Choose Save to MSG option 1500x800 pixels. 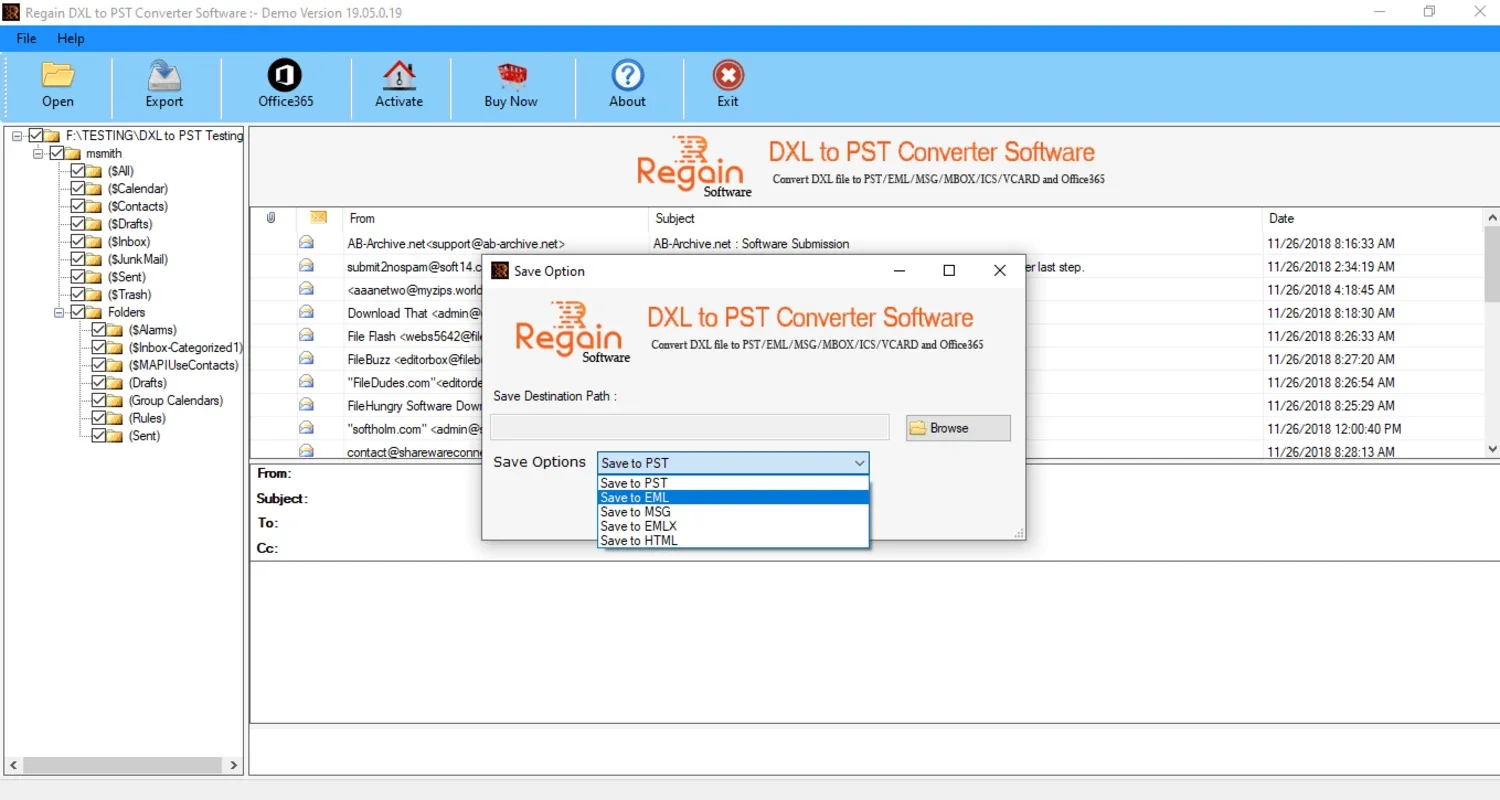pyautogui.click(x=733, y=512)
